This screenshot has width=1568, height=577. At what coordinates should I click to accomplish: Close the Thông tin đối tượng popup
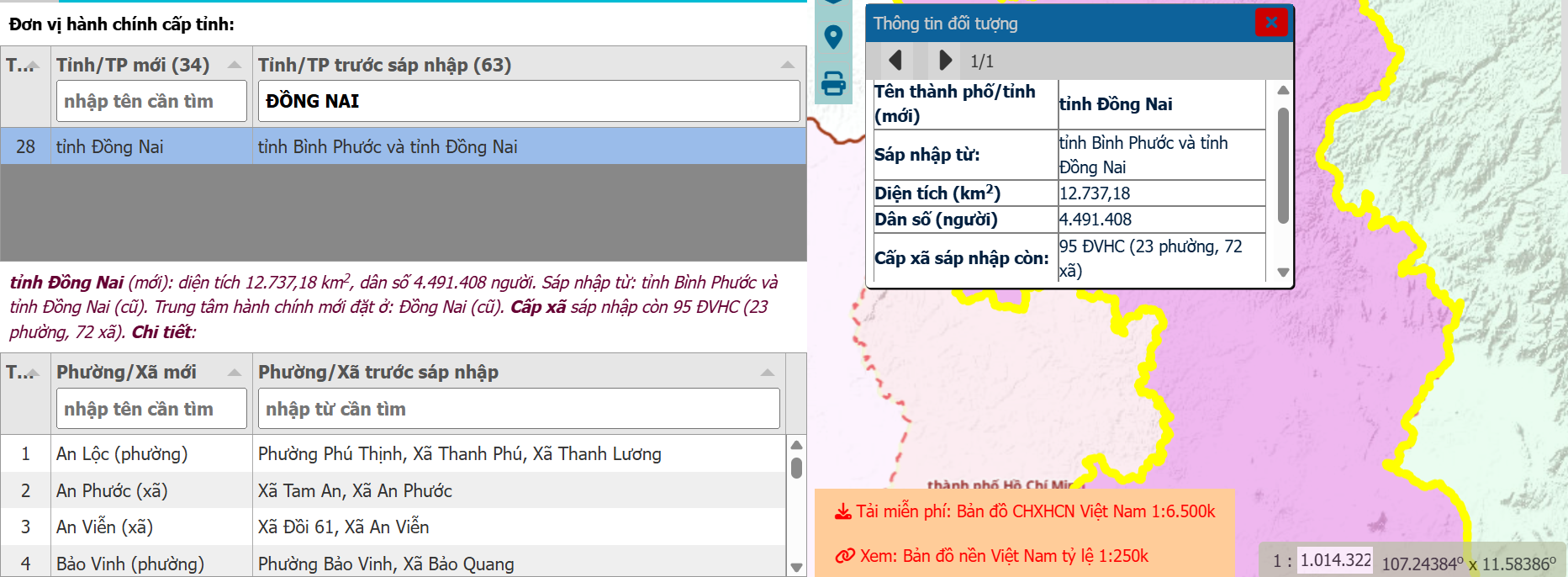pyautogui.click(x=1270, y=23)
